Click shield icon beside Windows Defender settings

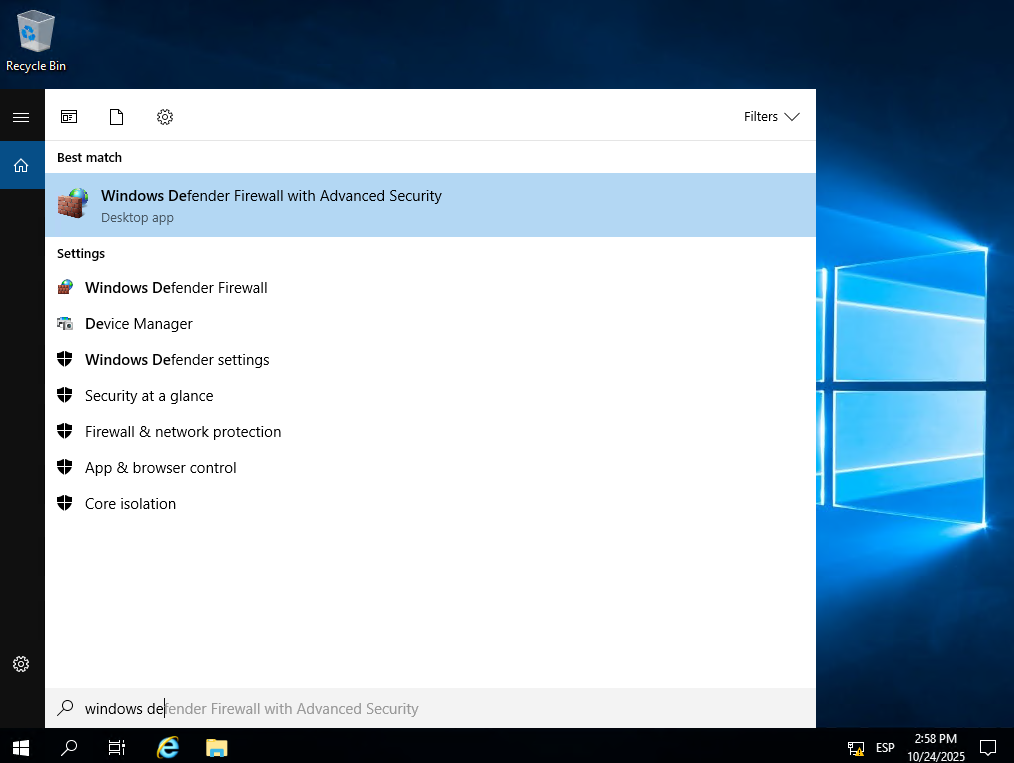[65, 359]
